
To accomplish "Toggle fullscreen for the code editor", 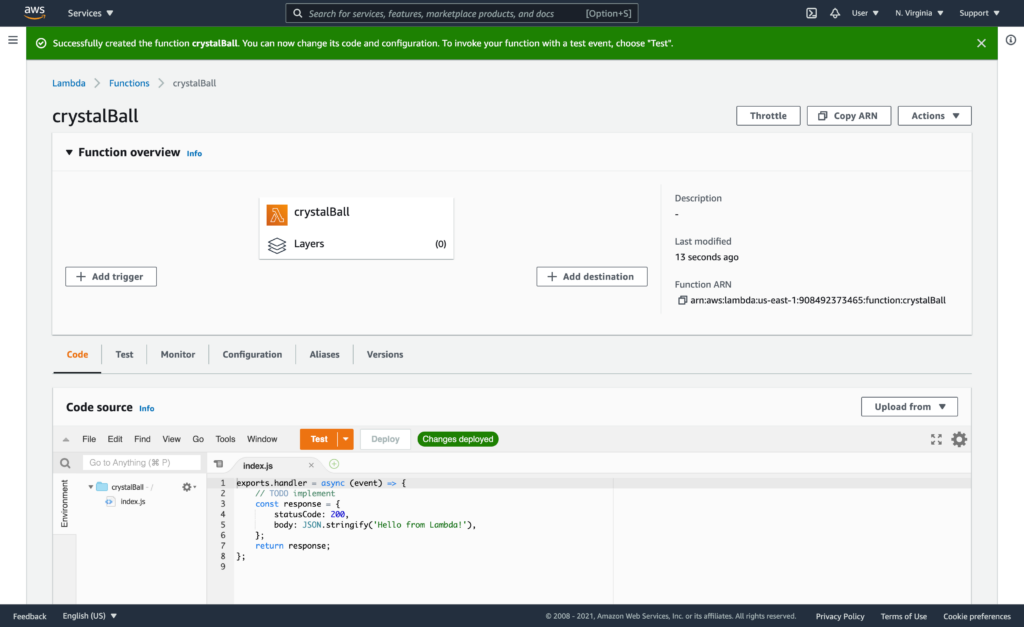I will pyautogui.click(x=936, y=440).
